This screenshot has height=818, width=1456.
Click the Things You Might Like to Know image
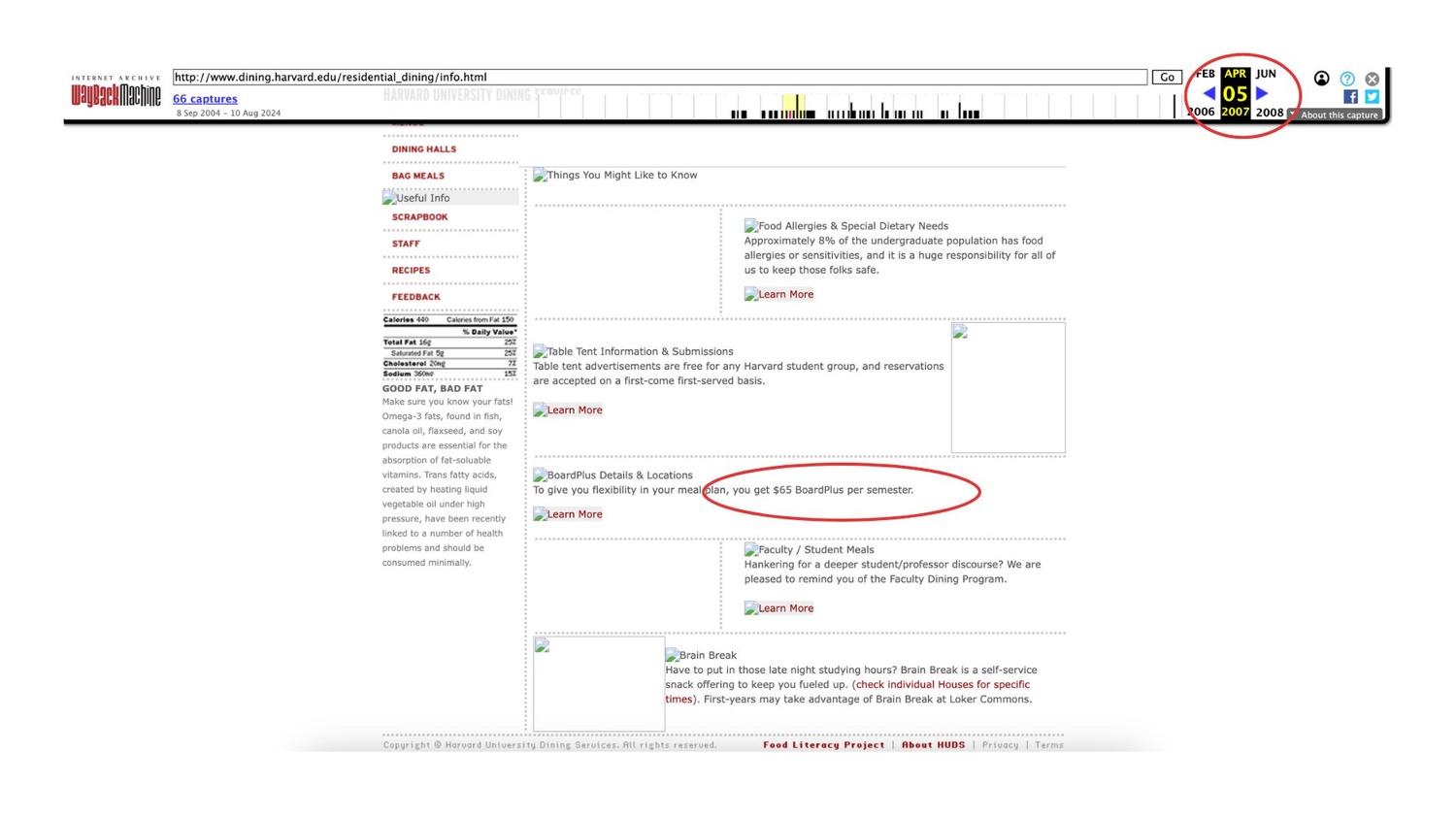coord(615,175)
